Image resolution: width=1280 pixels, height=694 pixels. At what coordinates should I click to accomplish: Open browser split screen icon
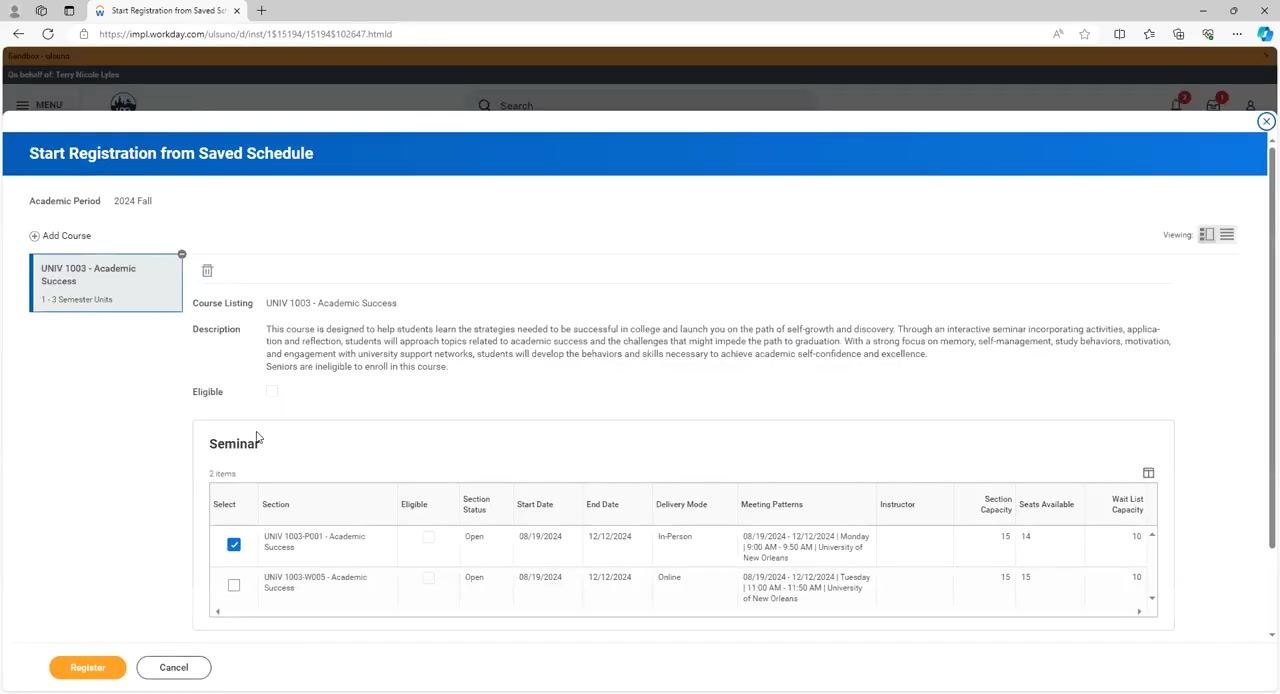click(1119, 34)
